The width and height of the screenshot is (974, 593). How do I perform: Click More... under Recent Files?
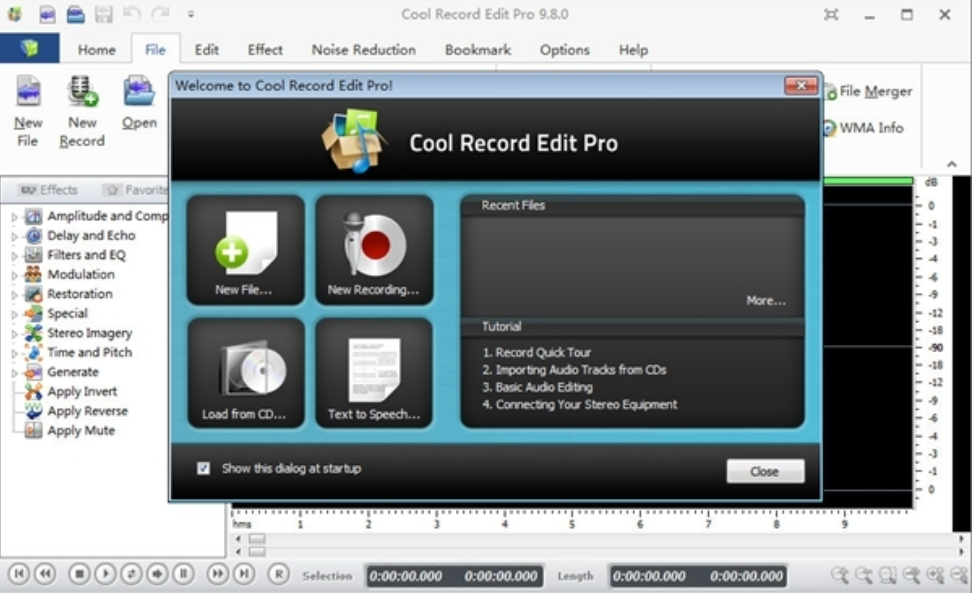(x=765, y=301)
